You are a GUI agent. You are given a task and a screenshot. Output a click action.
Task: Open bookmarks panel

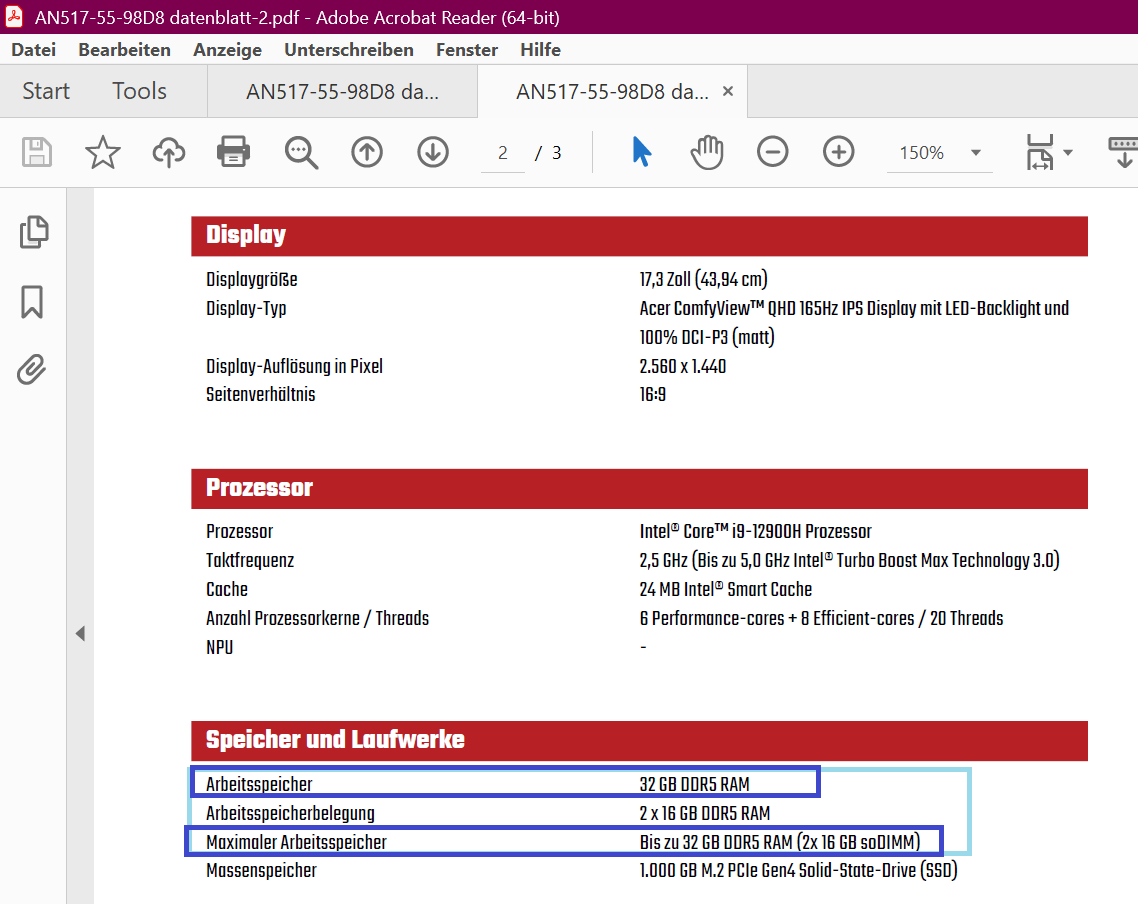[32, 302]
